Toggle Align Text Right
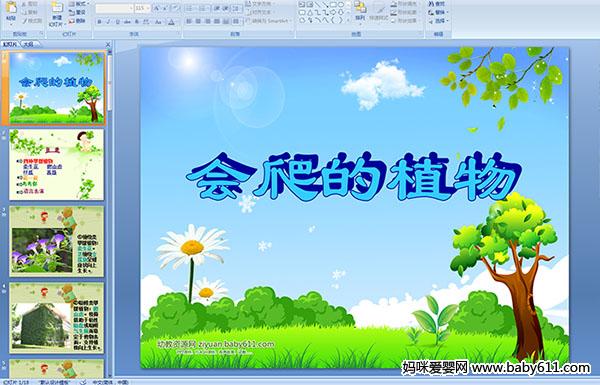Viewport: 600px width, 385px height. (208, 22)
